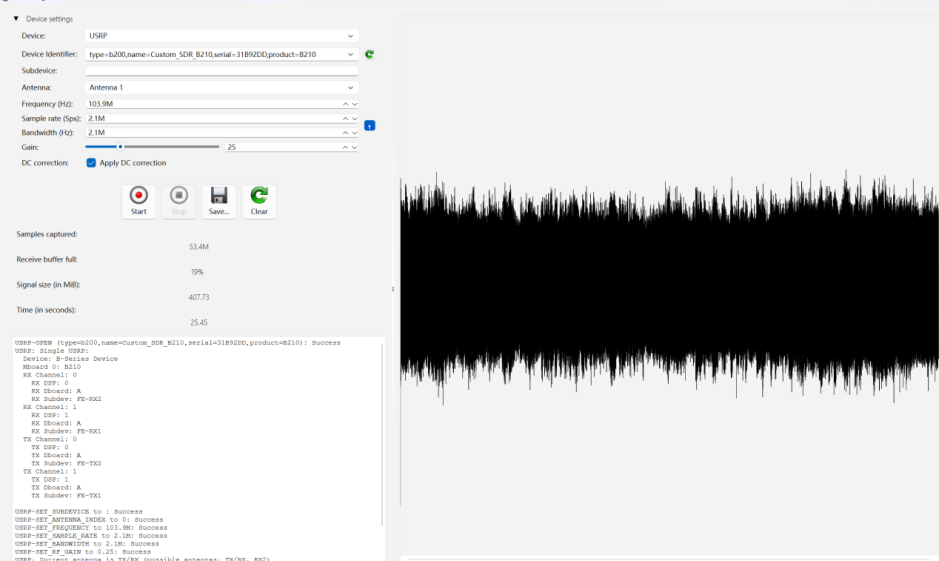Refresh the device identifier list
Screen dimensions: 939x561
(x=369, y=54)
